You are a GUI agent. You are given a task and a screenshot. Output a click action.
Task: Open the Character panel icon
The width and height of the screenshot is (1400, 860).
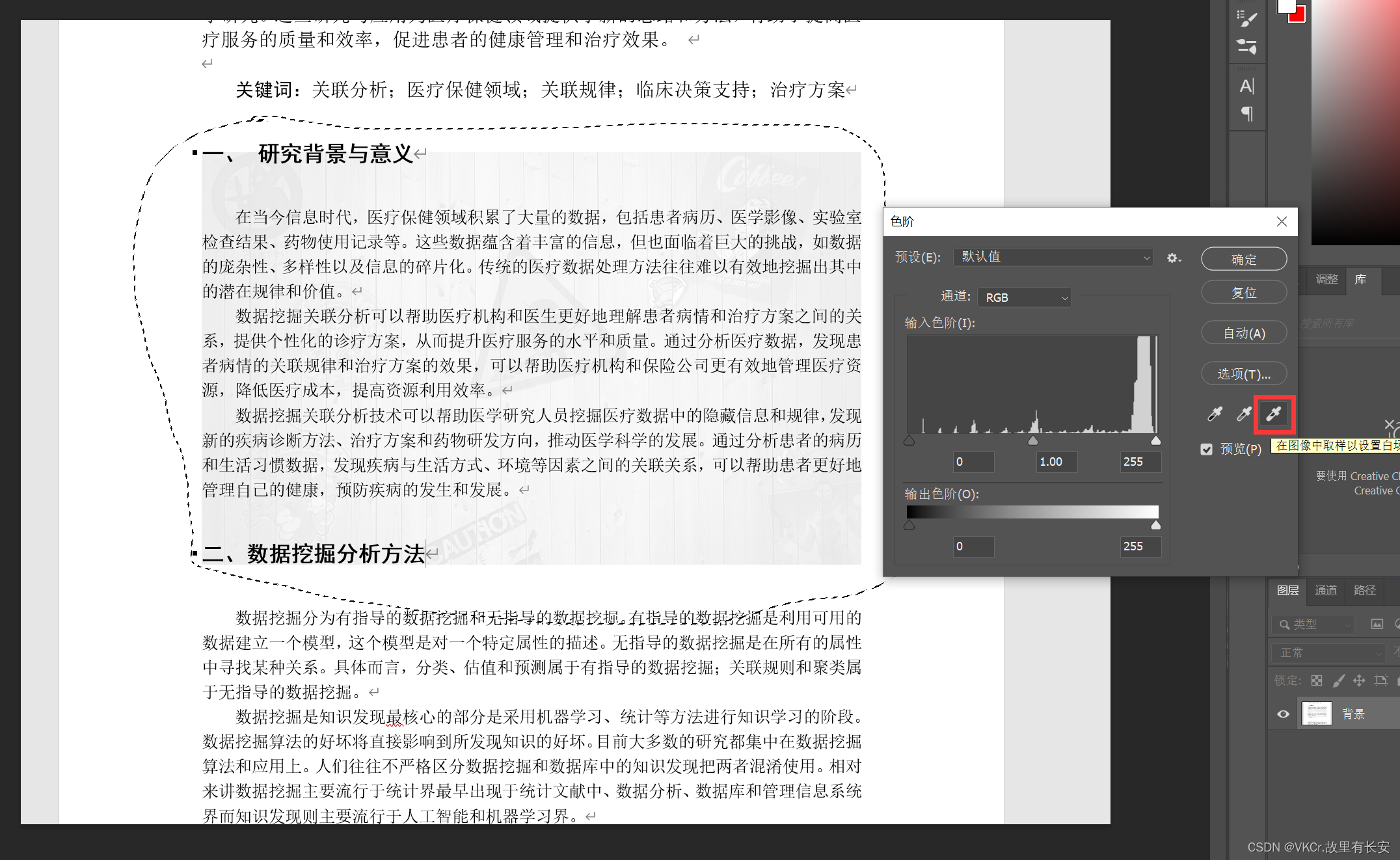tap(1246, 86)
